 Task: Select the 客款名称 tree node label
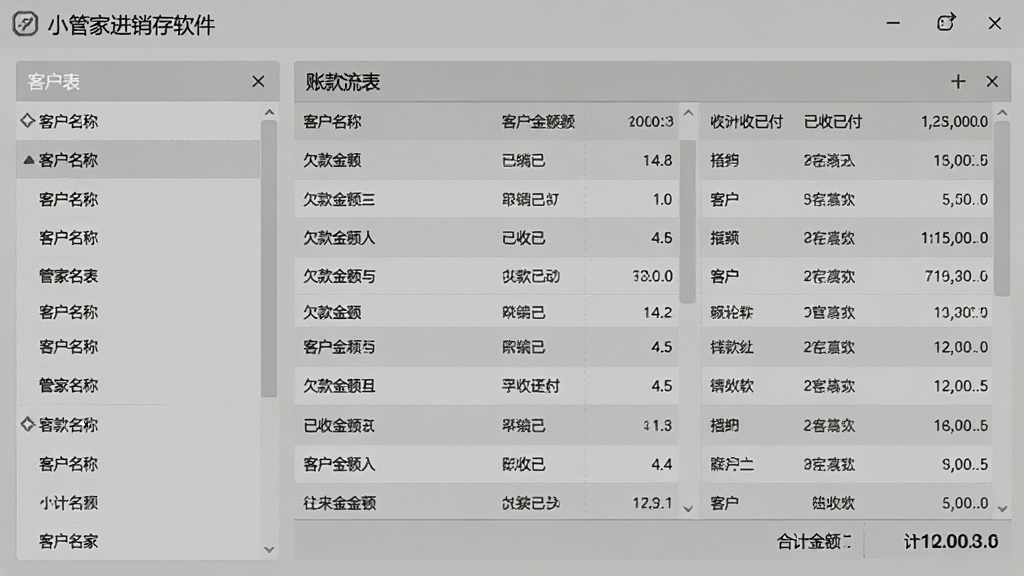tap(69, 425)
